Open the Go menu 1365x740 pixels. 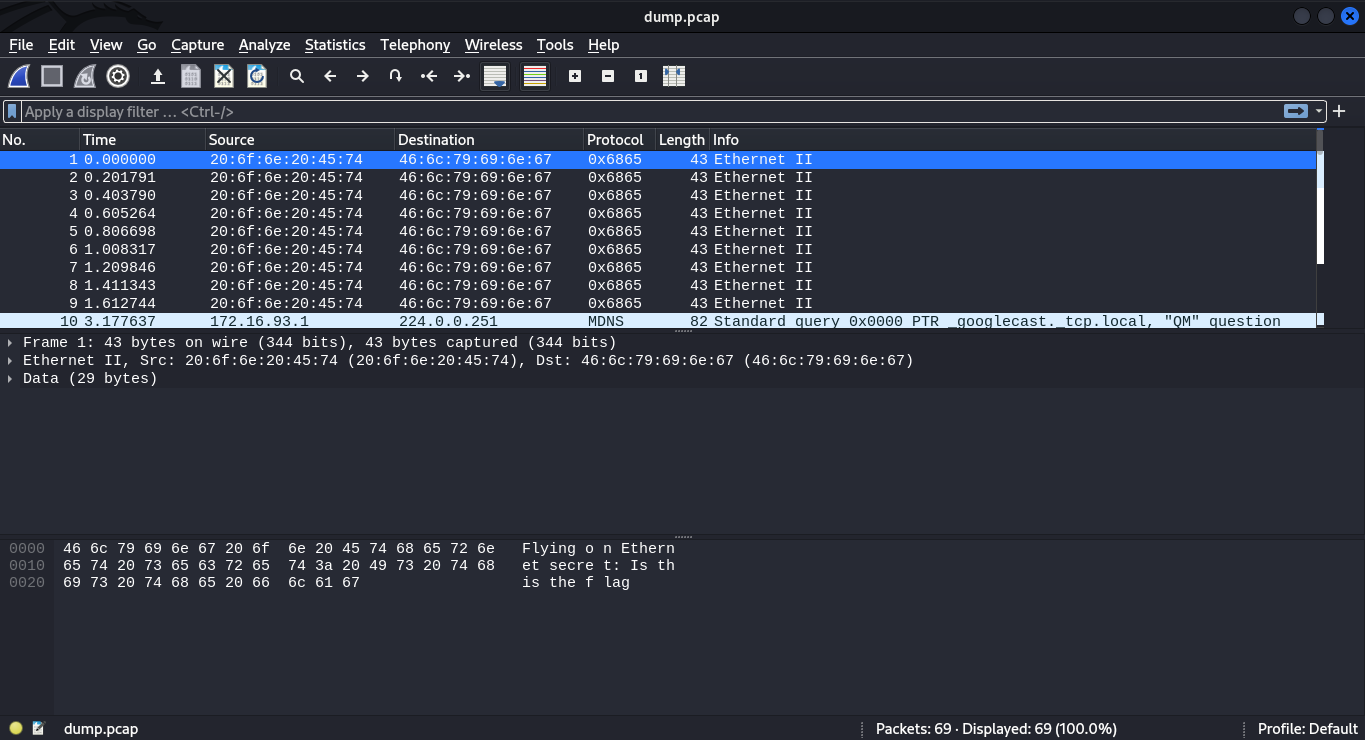[x=147, y=45]
